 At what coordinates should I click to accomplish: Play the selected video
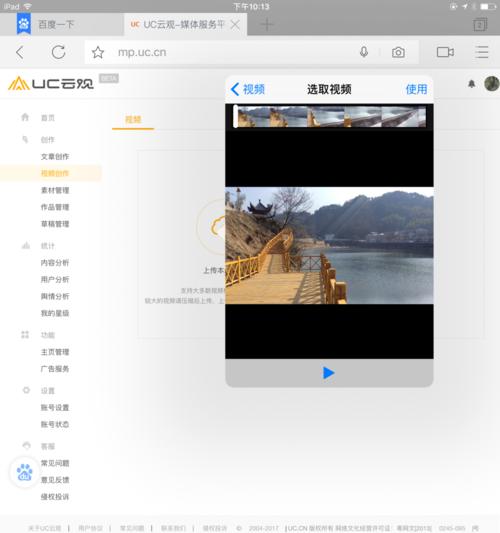tap(328, 373)
